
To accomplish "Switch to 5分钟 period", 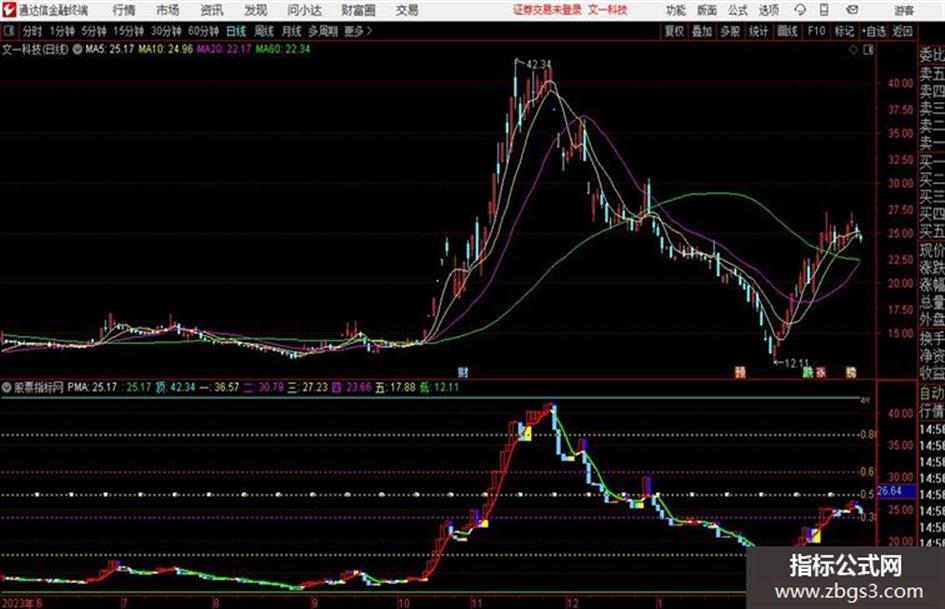I will 93,31.
